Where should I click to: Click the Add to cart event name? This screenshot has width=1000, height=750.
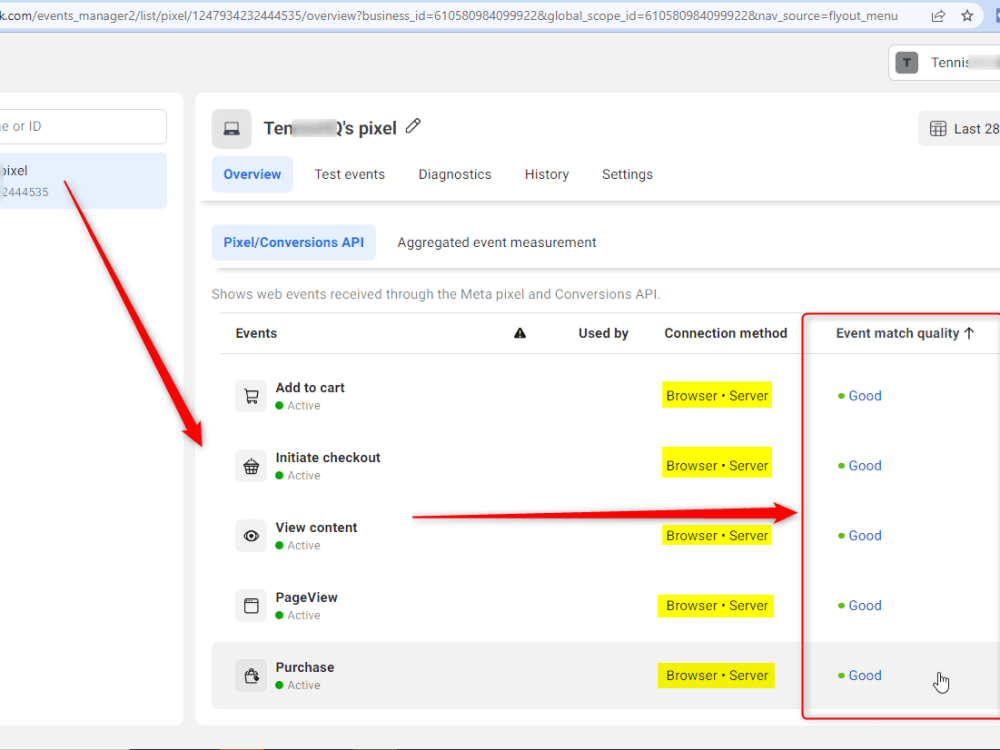coord(310,388)
